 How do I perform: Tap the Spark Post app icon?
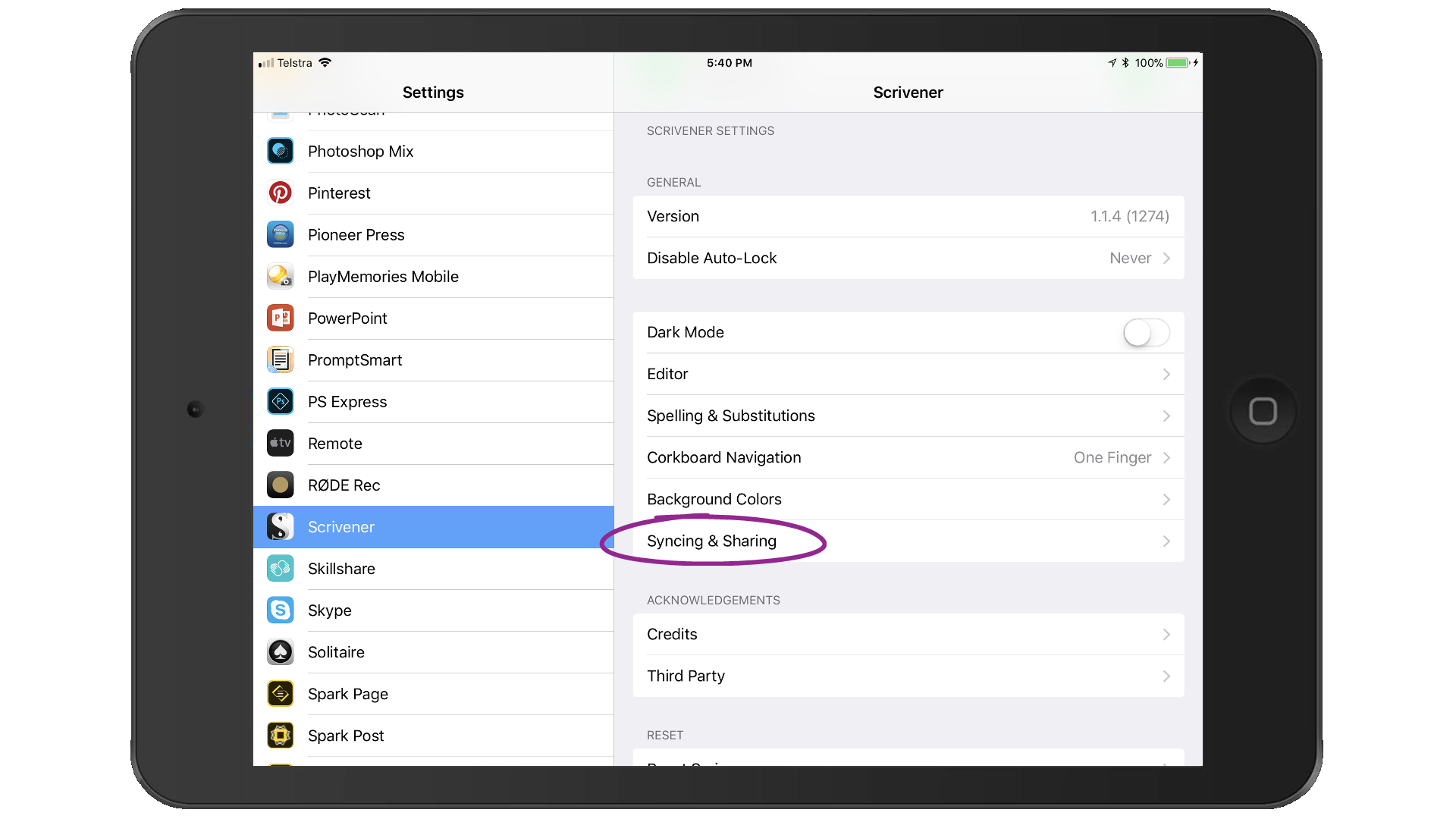point(281,735)
